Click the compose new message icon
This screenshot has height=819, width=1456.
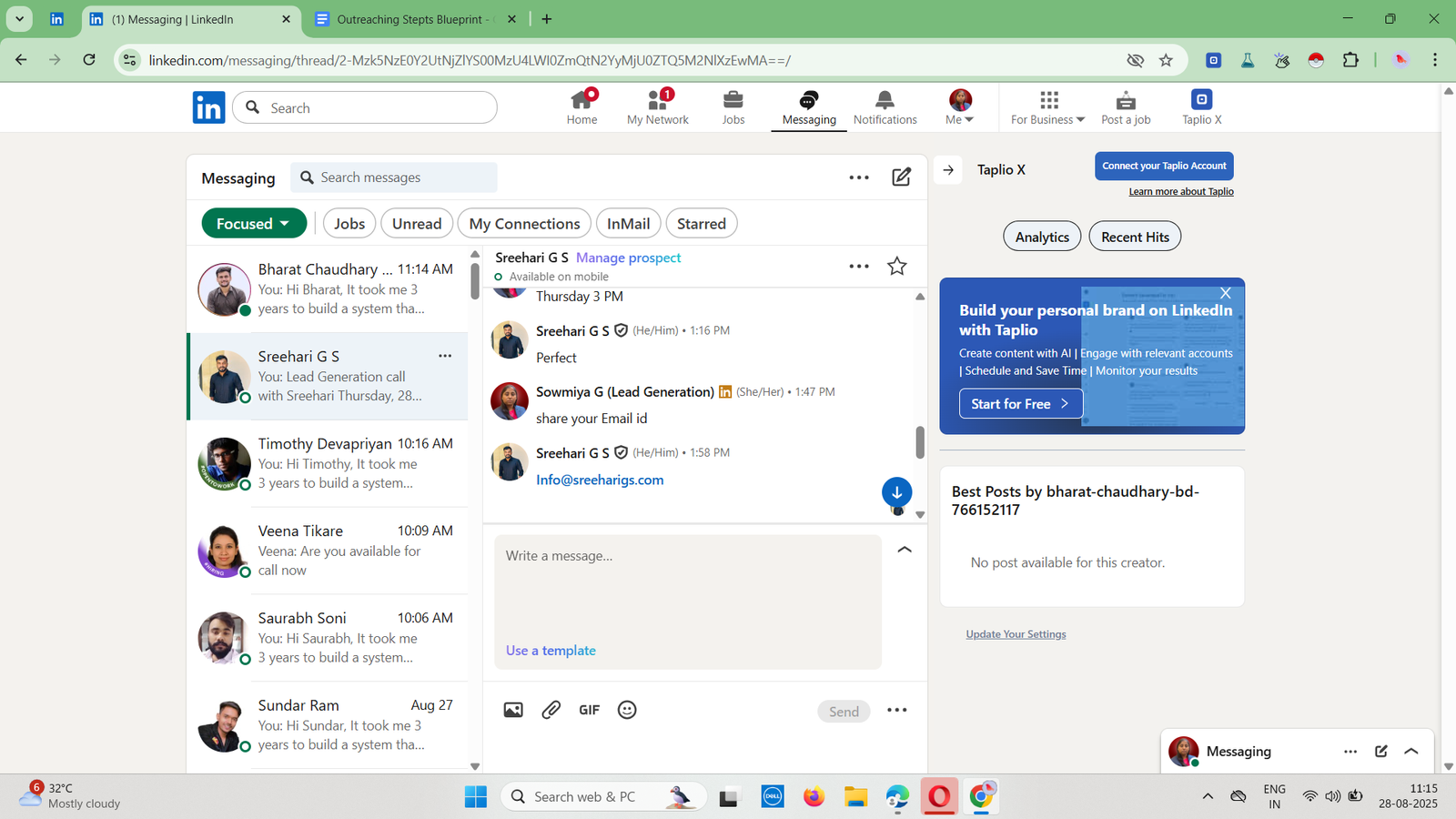coord(901,177)
